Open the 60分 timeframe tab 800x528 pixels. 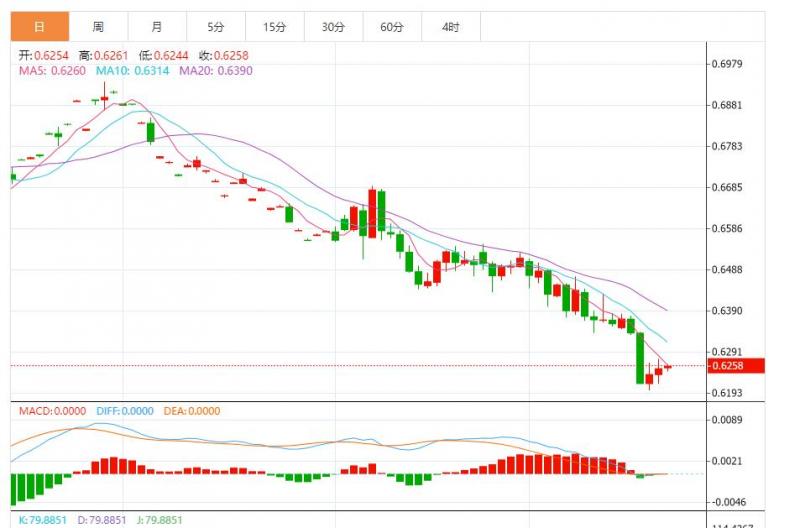392,27
